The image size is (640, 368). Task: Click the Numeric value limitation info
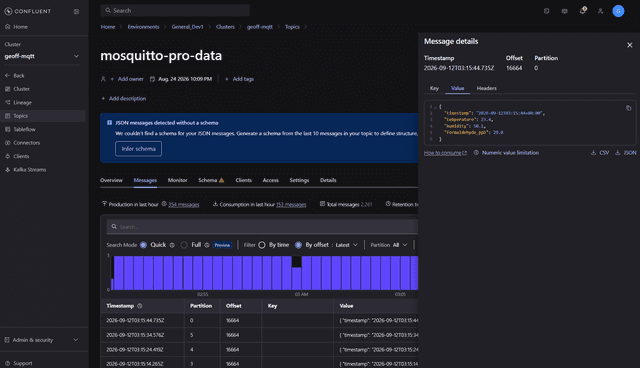click(x=506, y=153)
